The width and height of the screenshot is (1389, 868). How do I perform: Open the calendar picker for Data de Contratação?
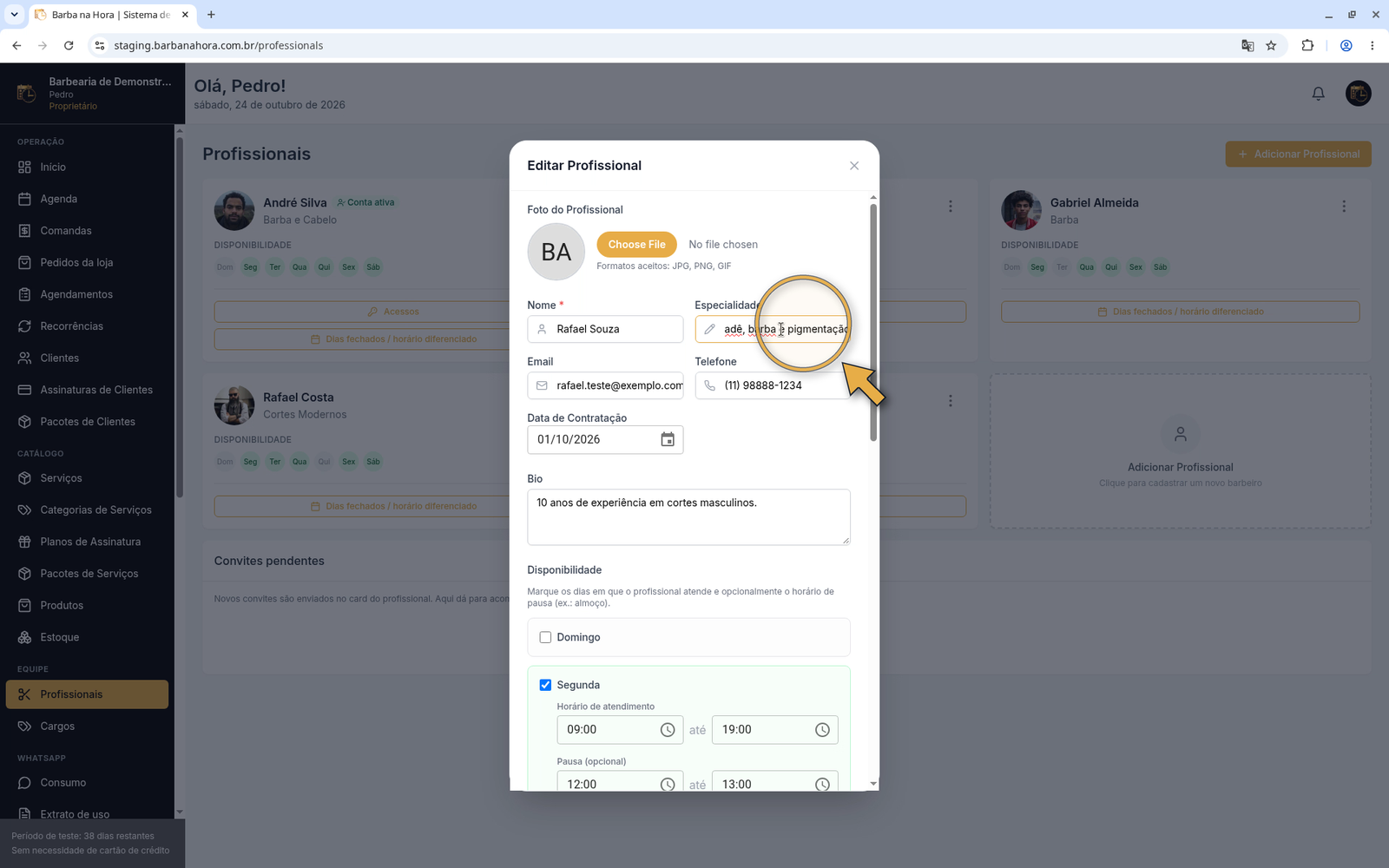pos(668,439)
